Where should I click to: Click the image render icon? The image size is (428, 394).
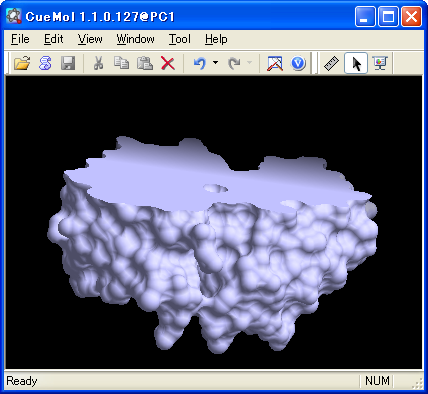coord(275,63)
